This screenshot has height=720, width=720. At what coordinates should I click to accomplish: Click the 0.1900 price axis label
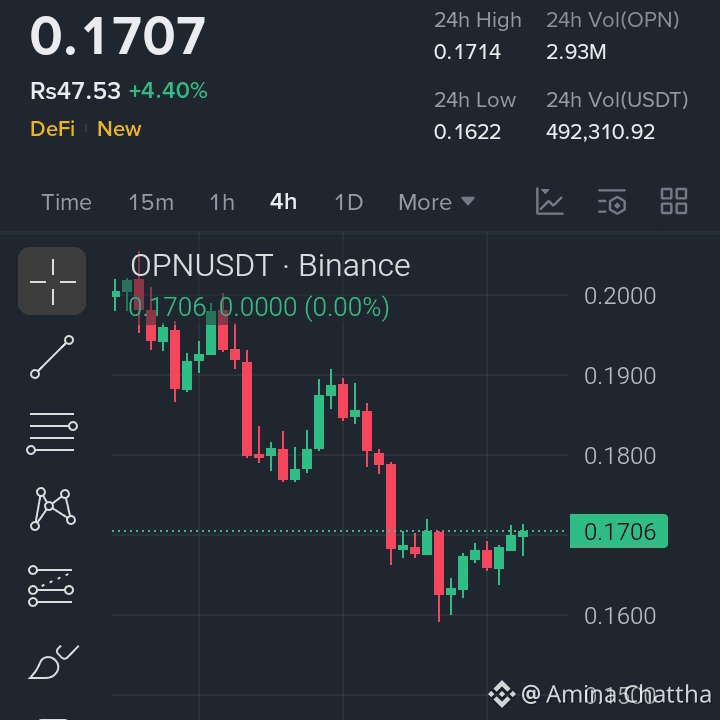(620, 376)
